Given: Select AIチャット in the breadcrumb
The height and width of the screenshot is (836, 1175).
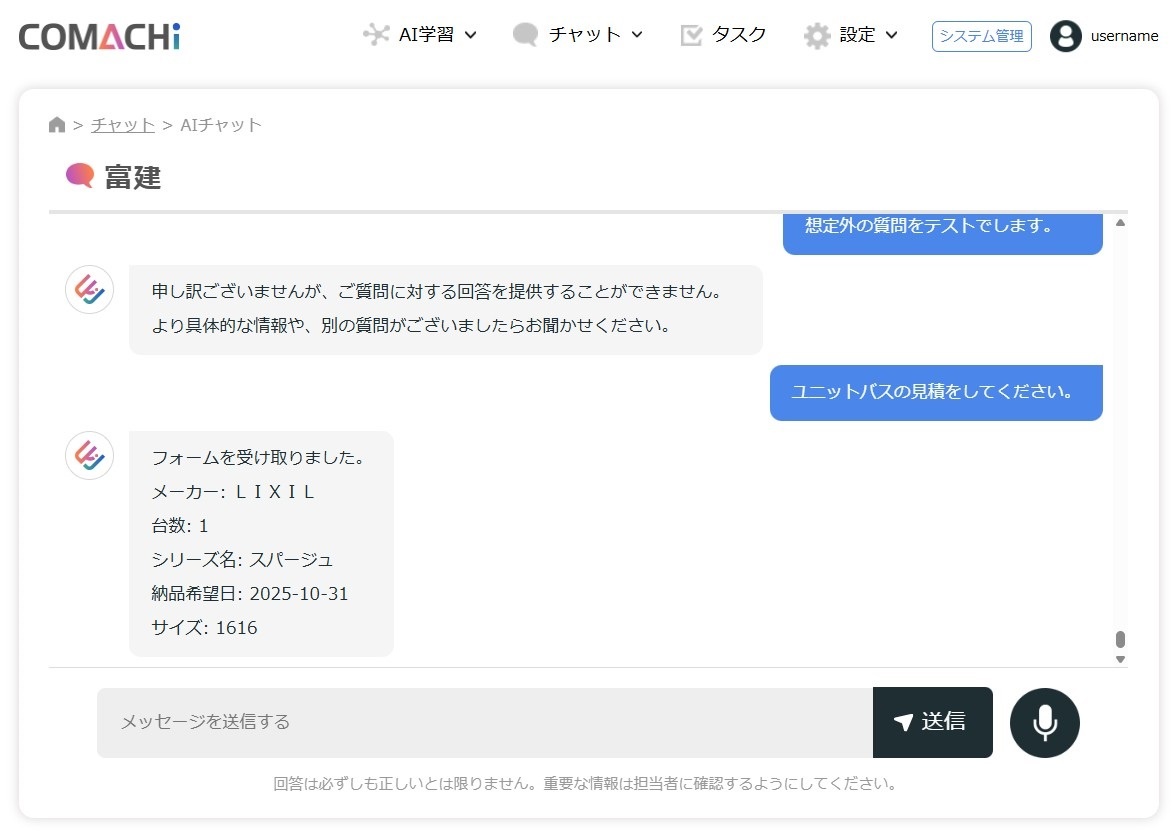Looking at the screenshot, I should click(218, 124).
